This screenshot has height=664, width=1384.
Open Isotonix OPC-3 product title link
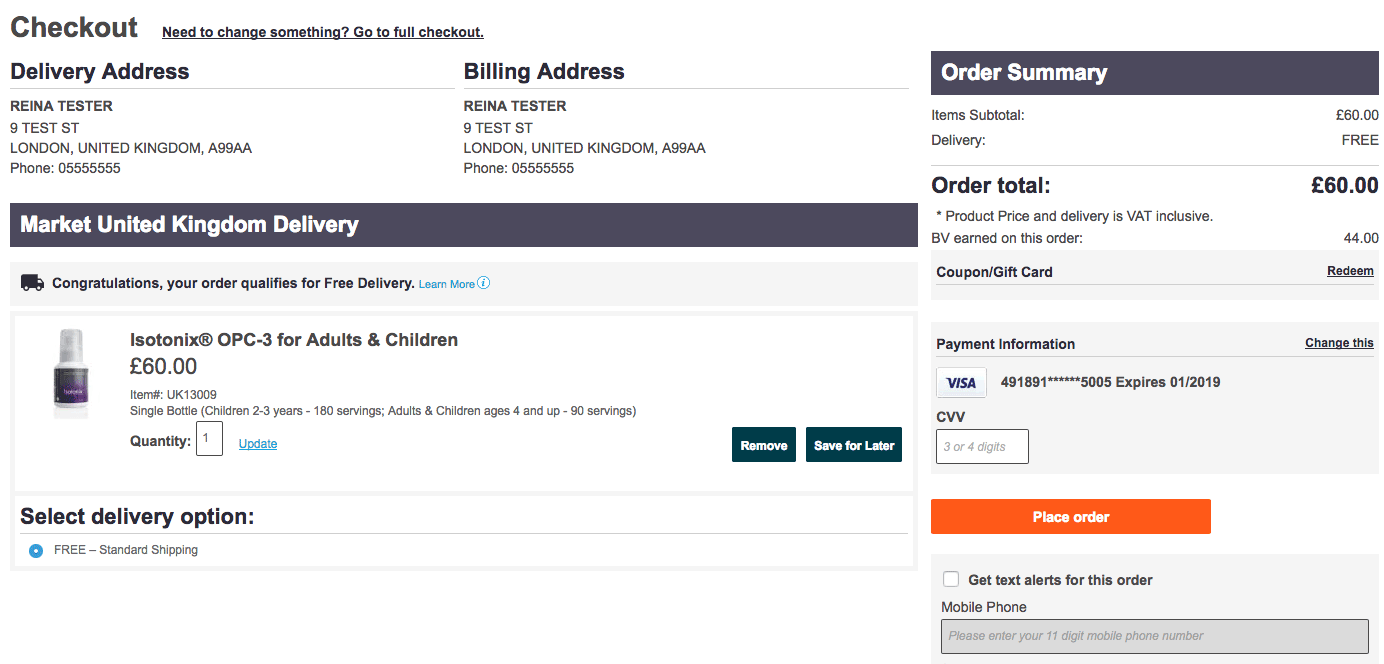(294, 340)
